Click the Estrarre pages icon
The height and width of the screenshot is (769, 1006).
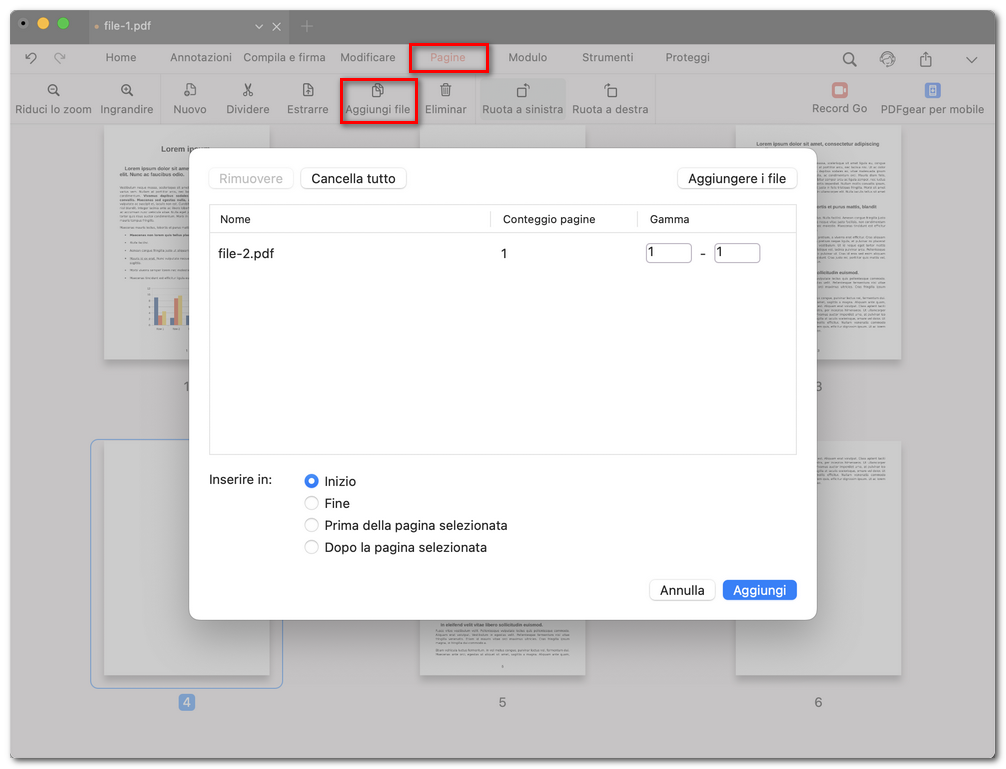(308, 91)
